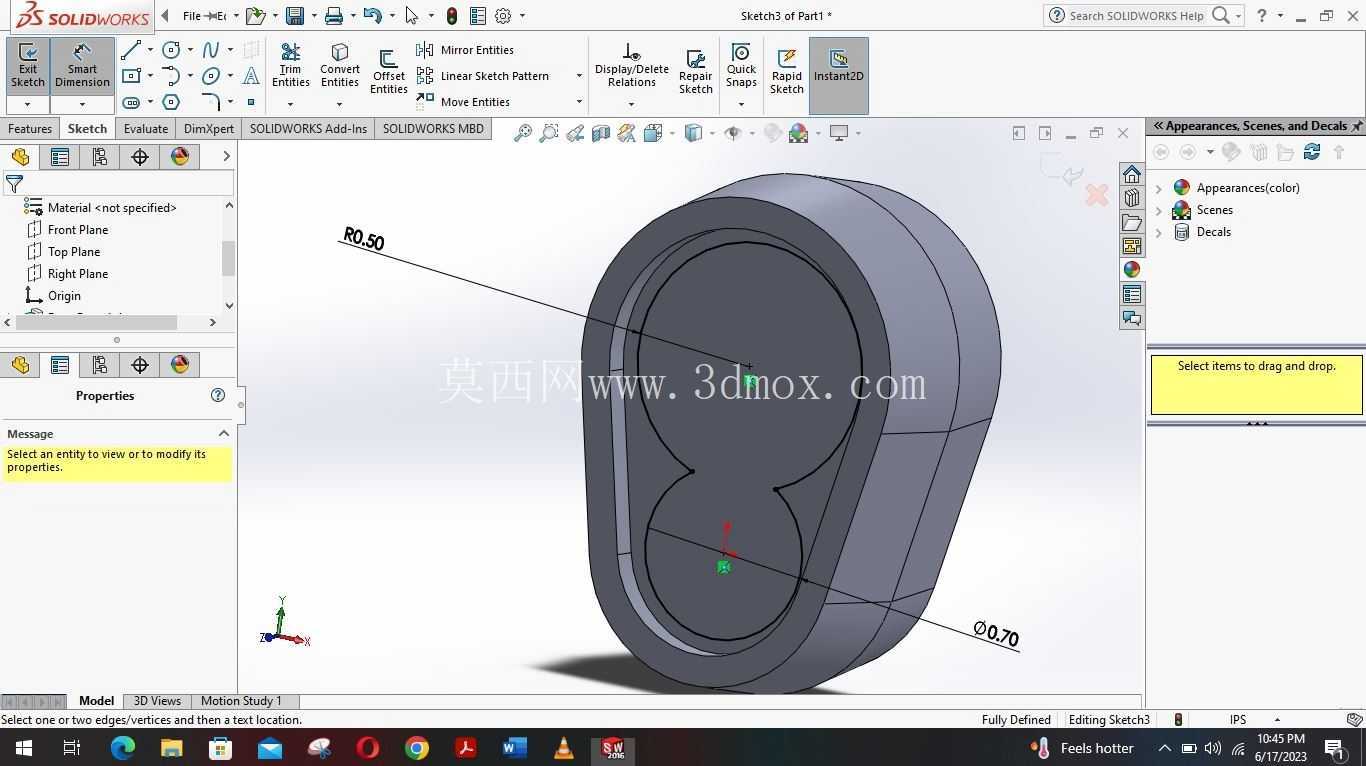Click Zoom to Fit icon
Image resolution: width=1366 pixels, height=766 pixels.
522,133
